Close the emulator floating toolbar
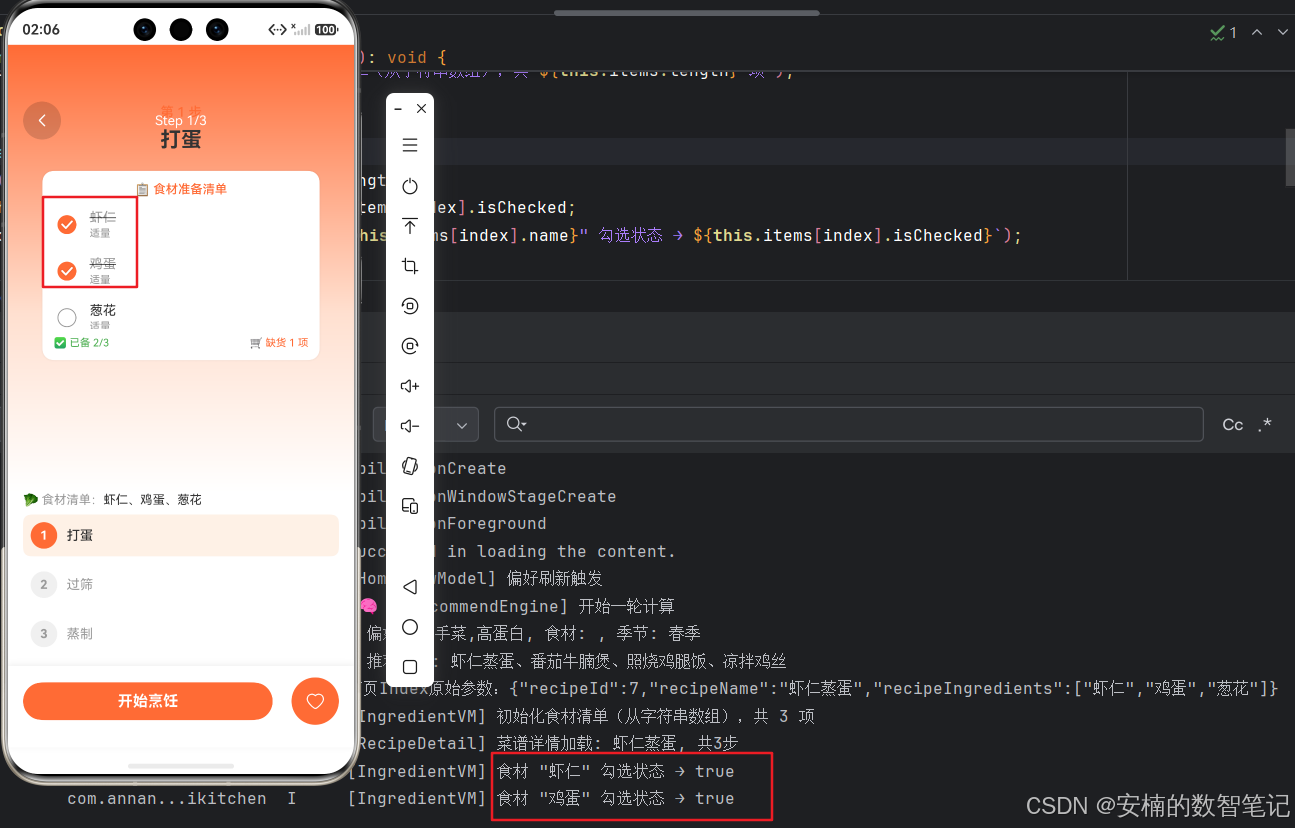 point(422,108)
